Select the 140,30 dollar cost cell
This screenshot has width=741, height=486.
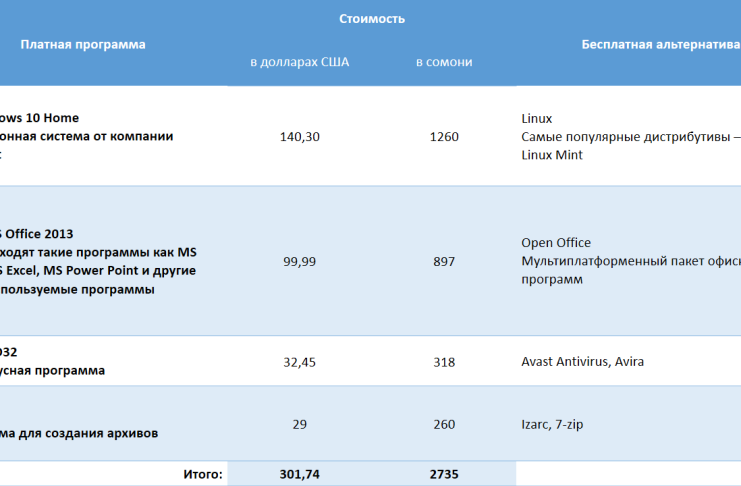pos(300,137)
